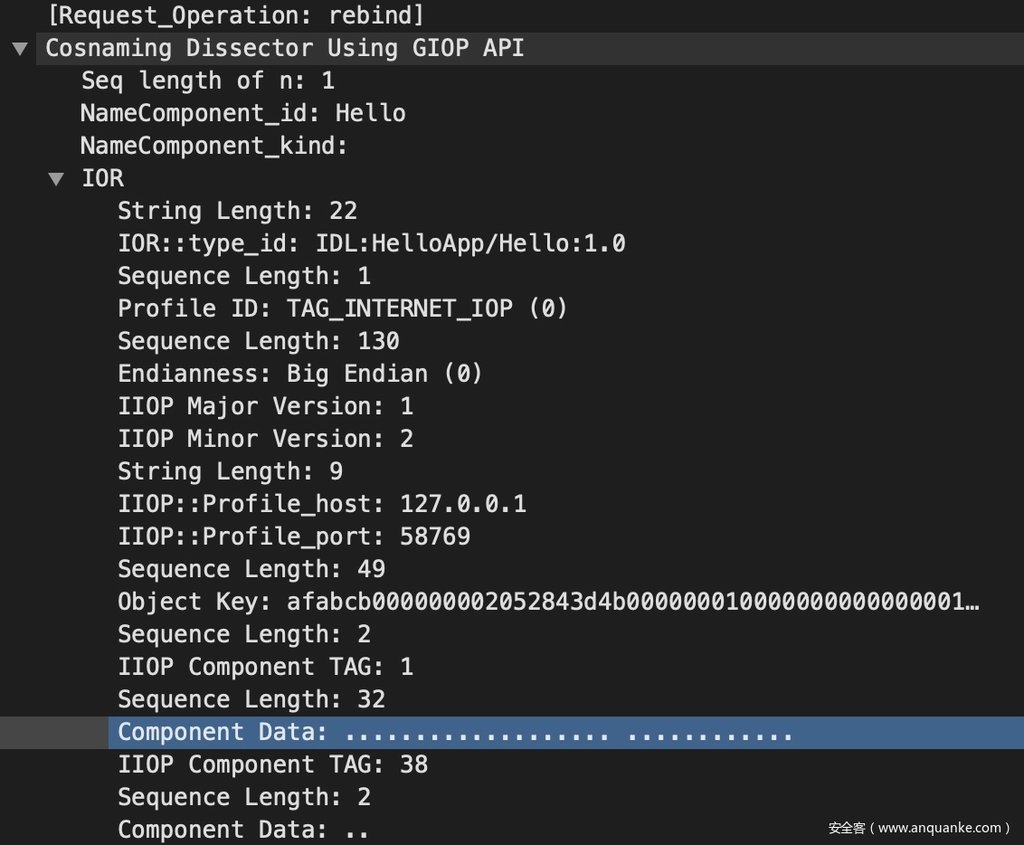Click the highlighted Component Data row
The height and width of the screenshot is (845, 1024).
(455, 732)
